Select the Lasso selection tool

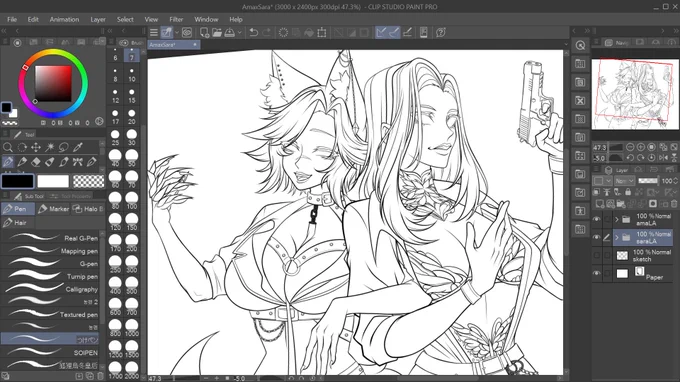[x=64, y=147]
